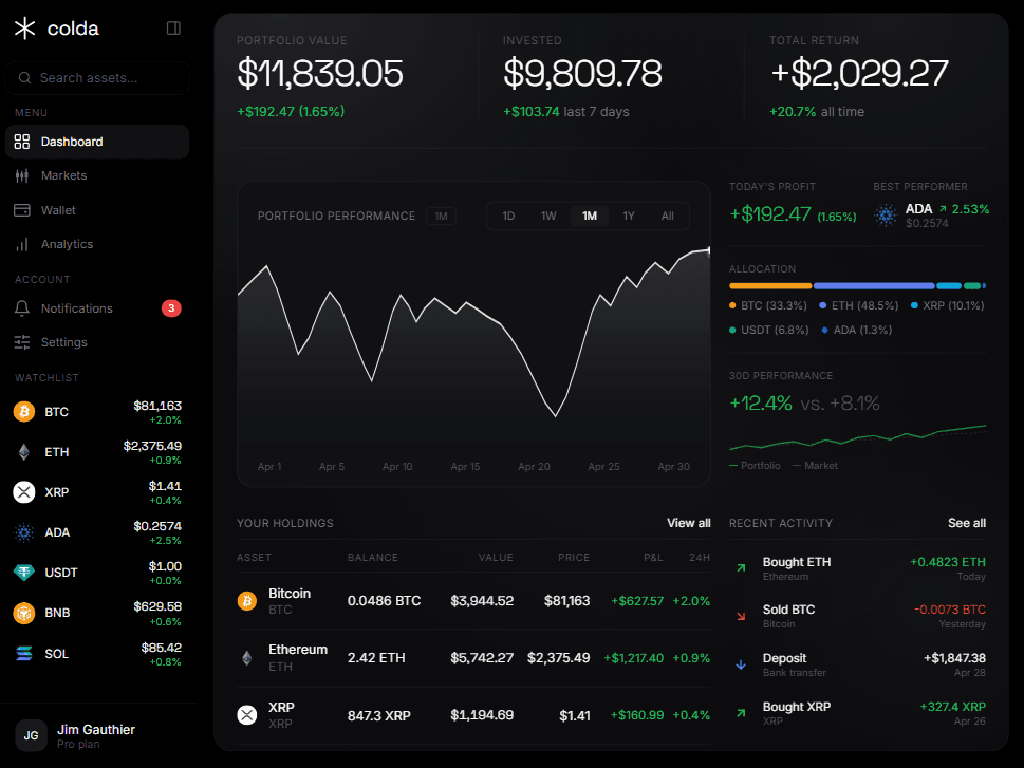Focus the Search assets input field
The width and height of the screenshot is (1024, 768).
point(97,78)
